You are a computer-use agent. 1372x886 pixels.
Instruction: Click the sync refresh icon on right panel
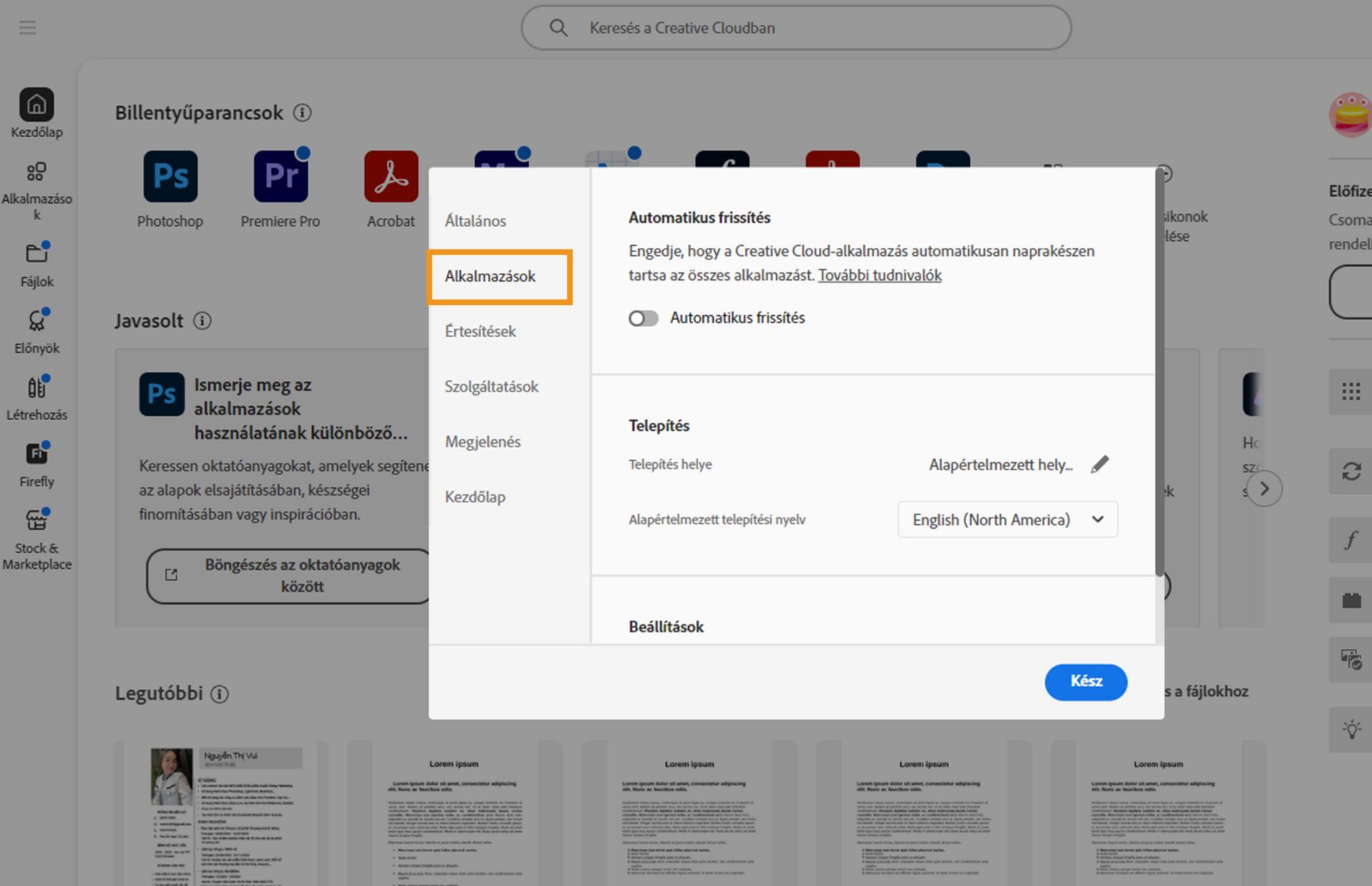tap(1351, 472)
